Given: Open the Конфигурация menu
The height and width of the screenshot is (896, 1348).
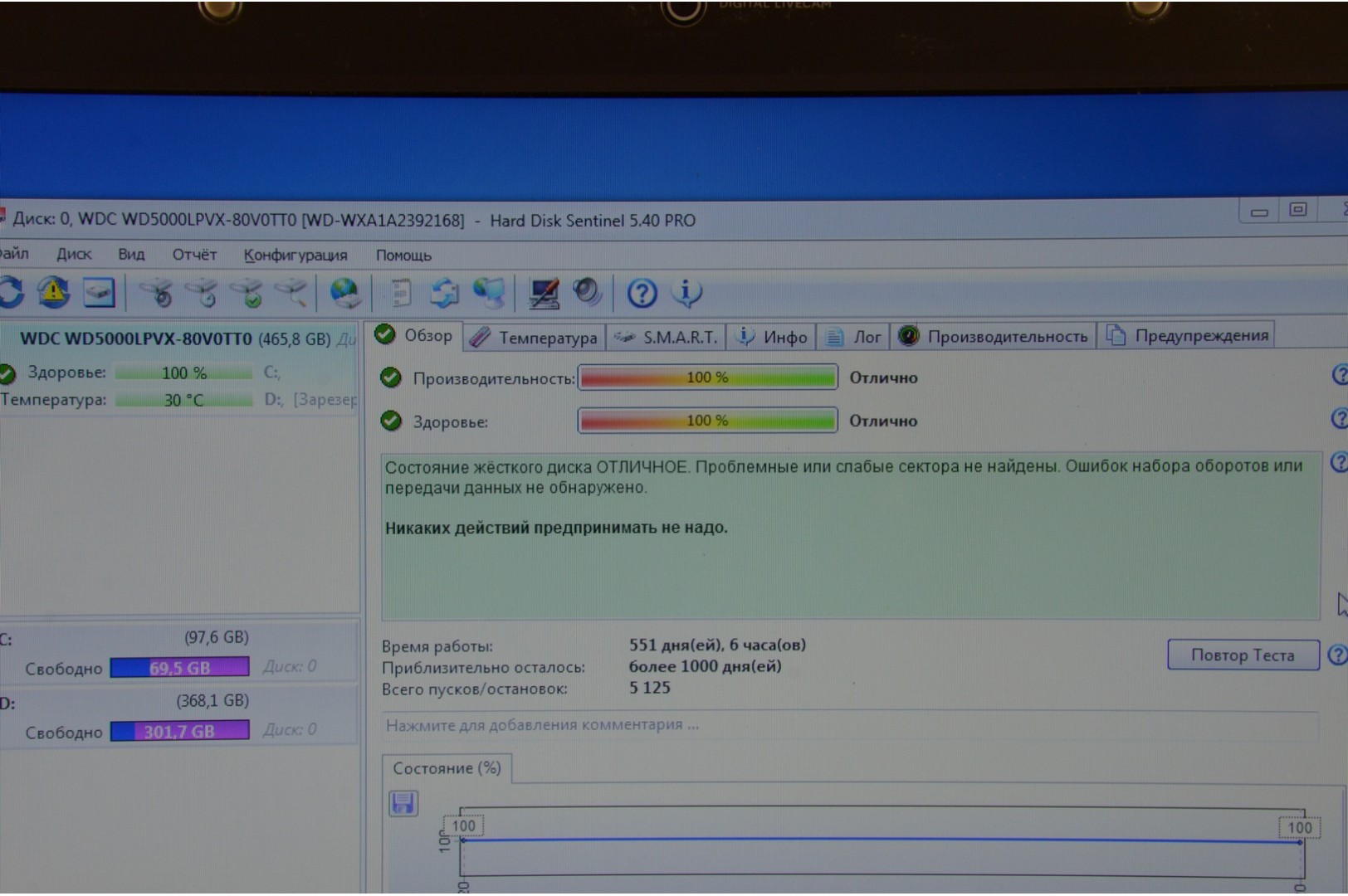Looking at the screenshot, I should [x=295, y=256].
